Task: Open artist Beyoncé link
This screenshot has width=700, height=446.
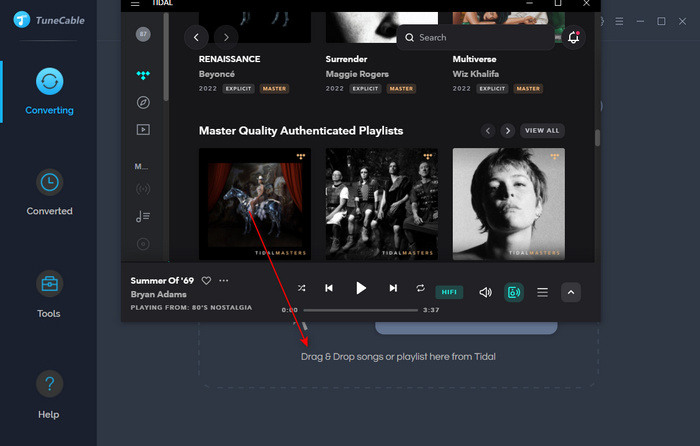Action: (217, 74)
